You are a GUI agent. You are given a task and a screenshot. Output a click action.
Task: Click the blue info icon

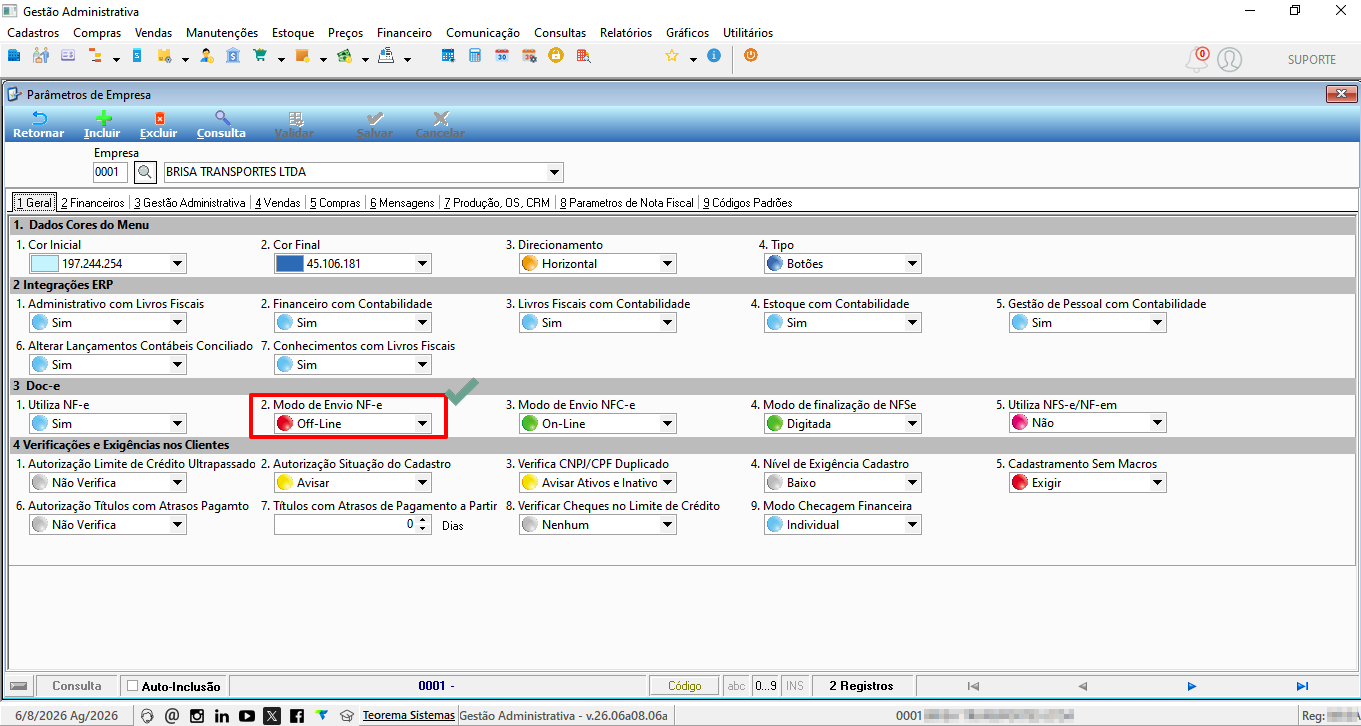(x=713, y=56)
